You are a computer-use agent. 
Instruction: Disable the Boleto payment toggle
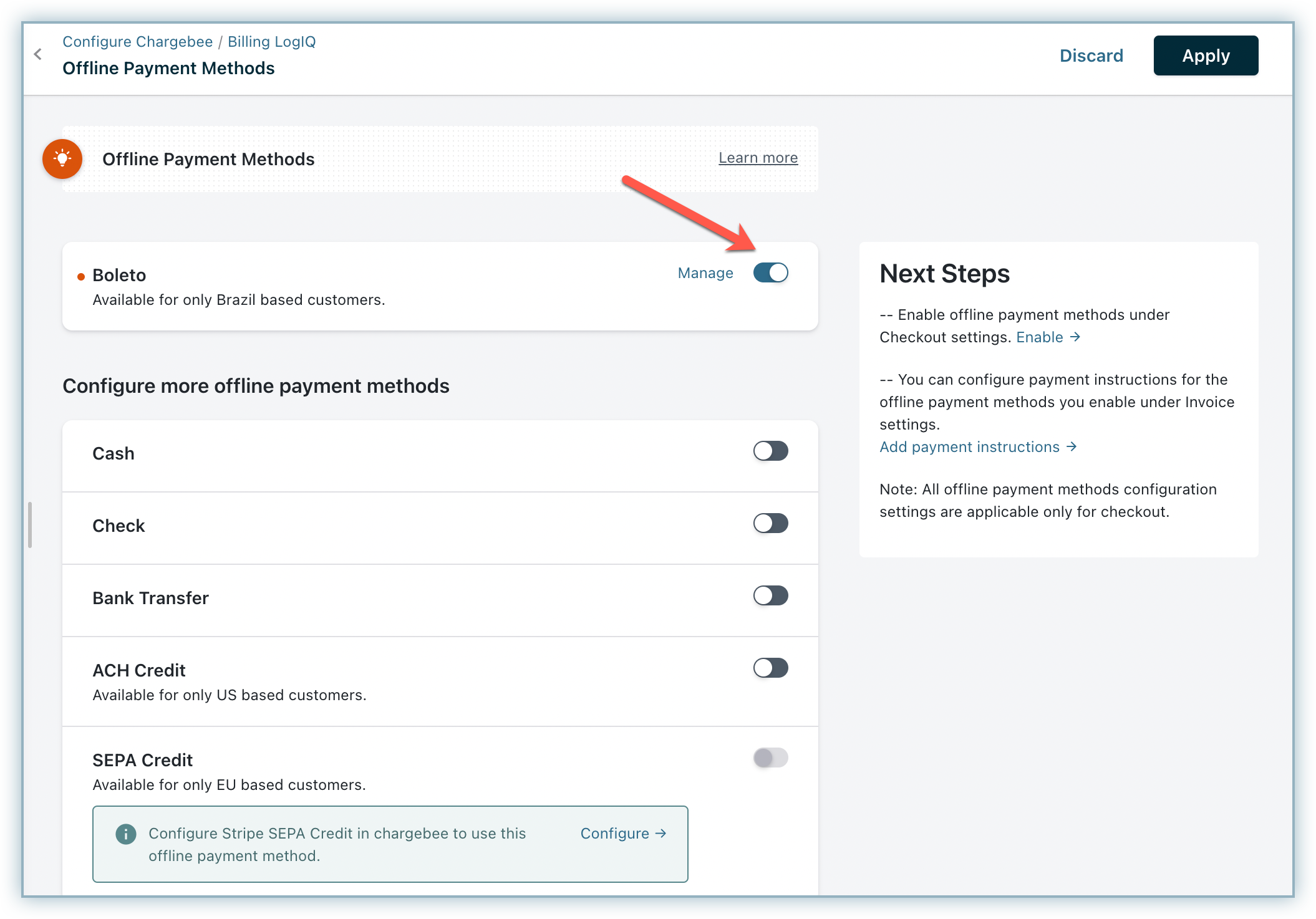(x=770, y=273)
